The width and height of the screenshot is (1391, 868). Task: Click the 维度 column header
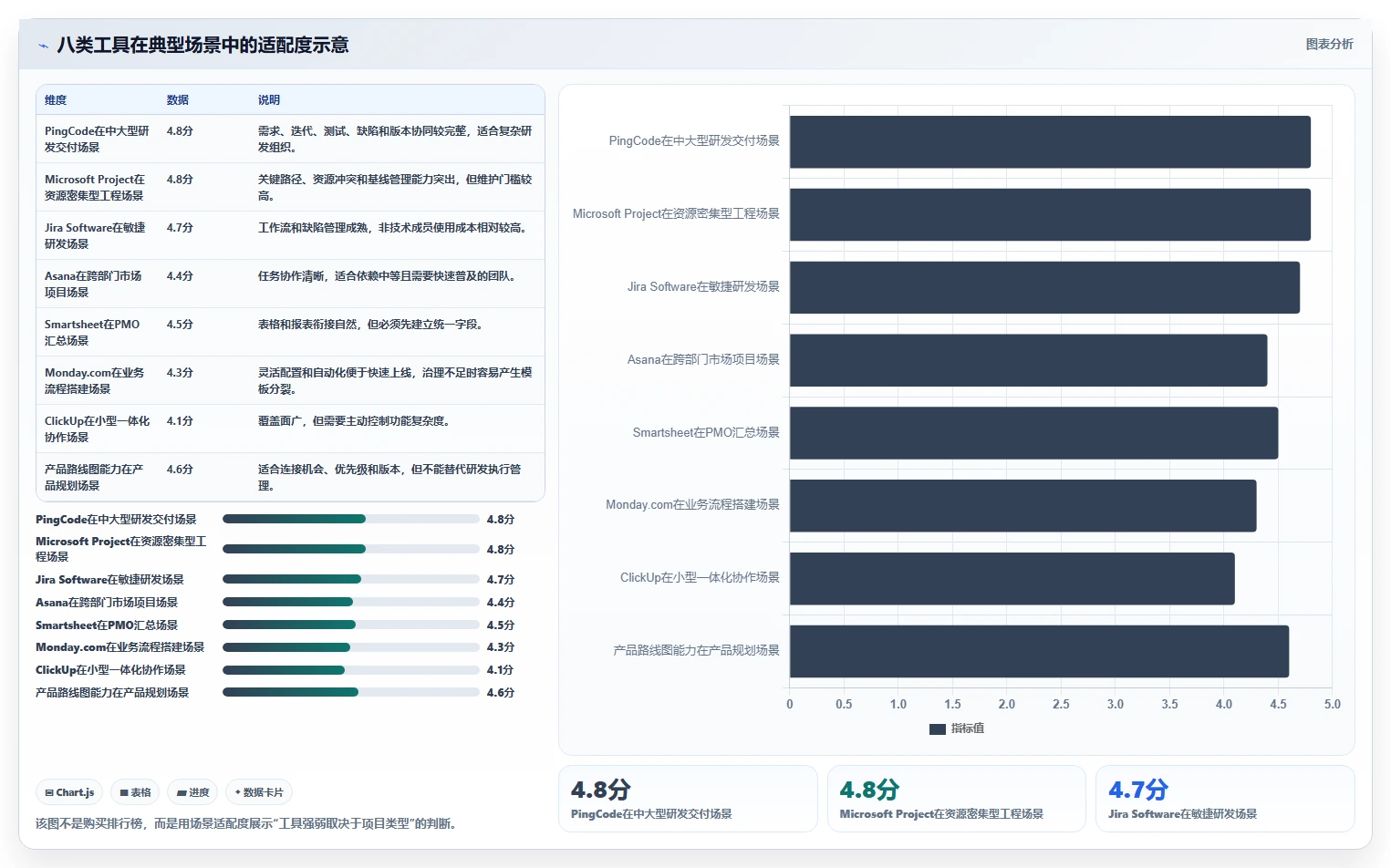point(56,100)
